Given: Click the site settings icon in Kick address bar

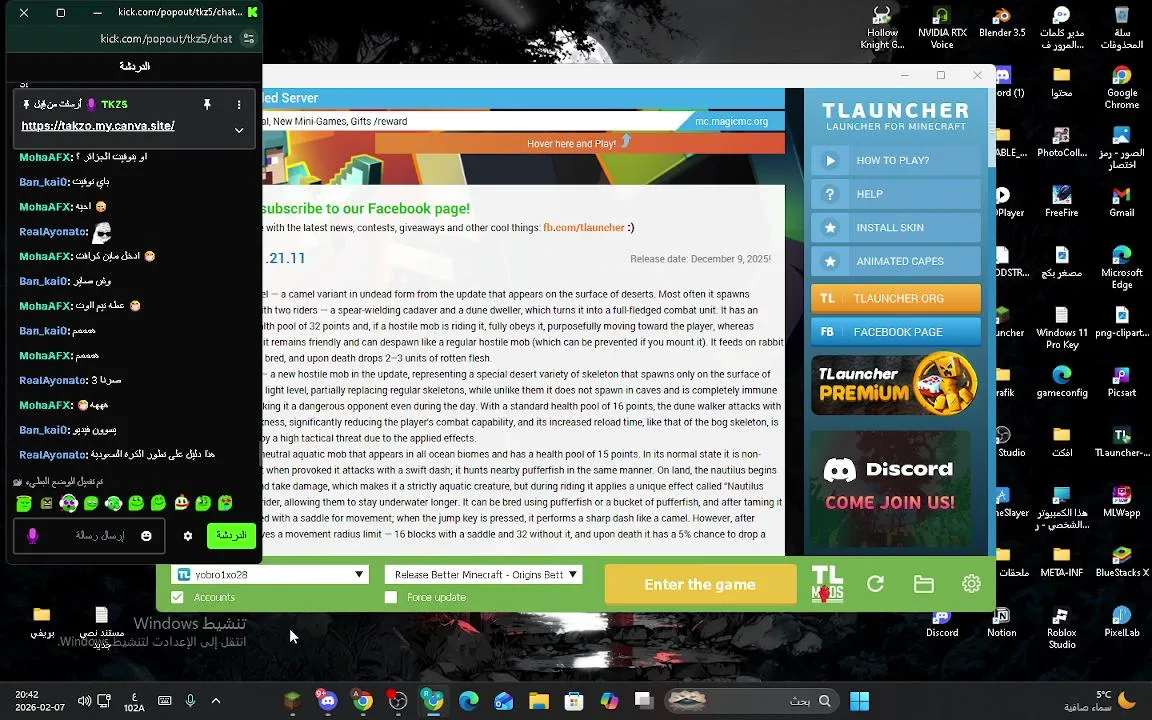Looking at the screenshot, I should pyautogui.click(x=249, y=38).
